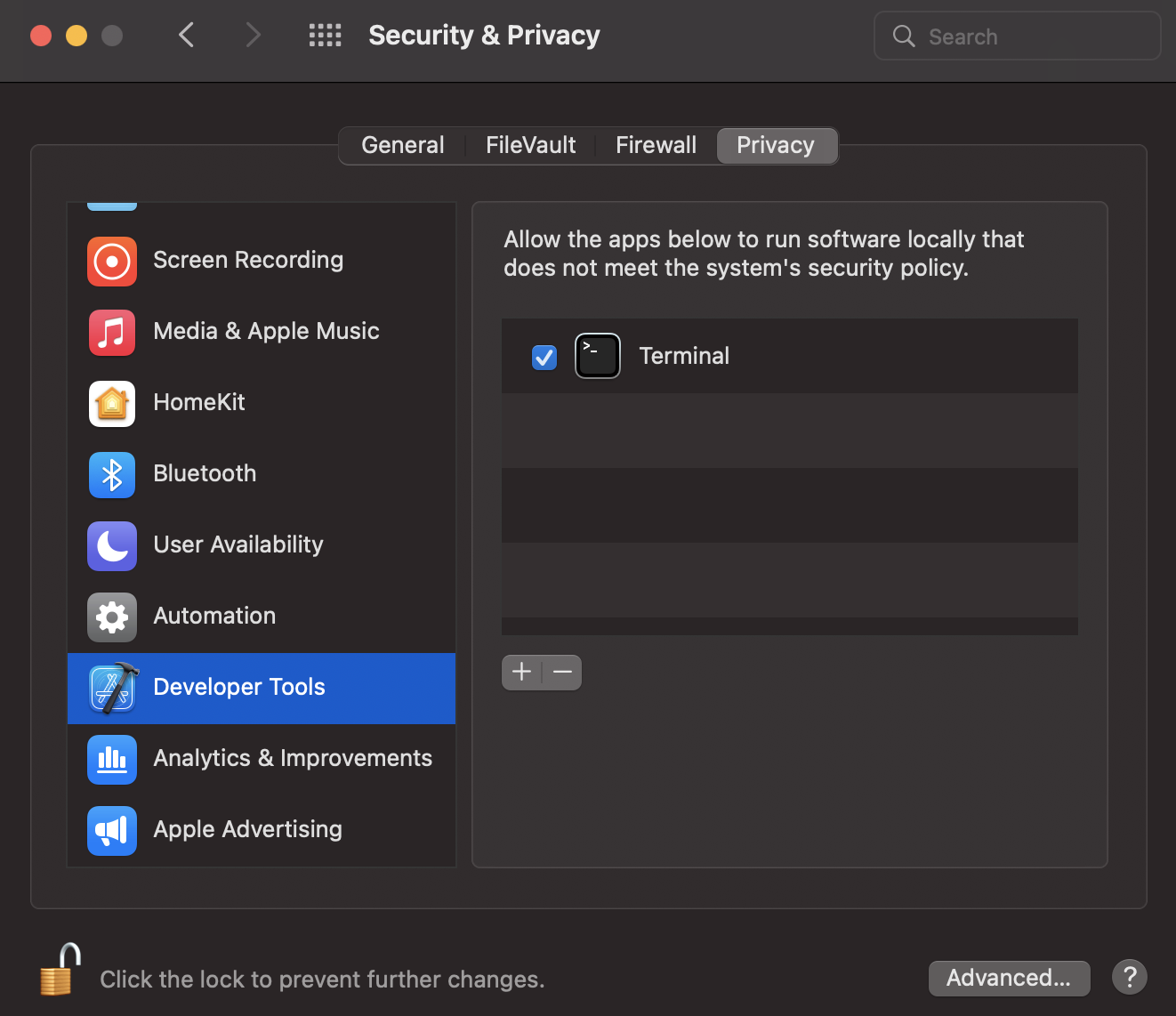Go forward with the right chevron
The image size is (1176, 1016).
[x=254, y=36]
